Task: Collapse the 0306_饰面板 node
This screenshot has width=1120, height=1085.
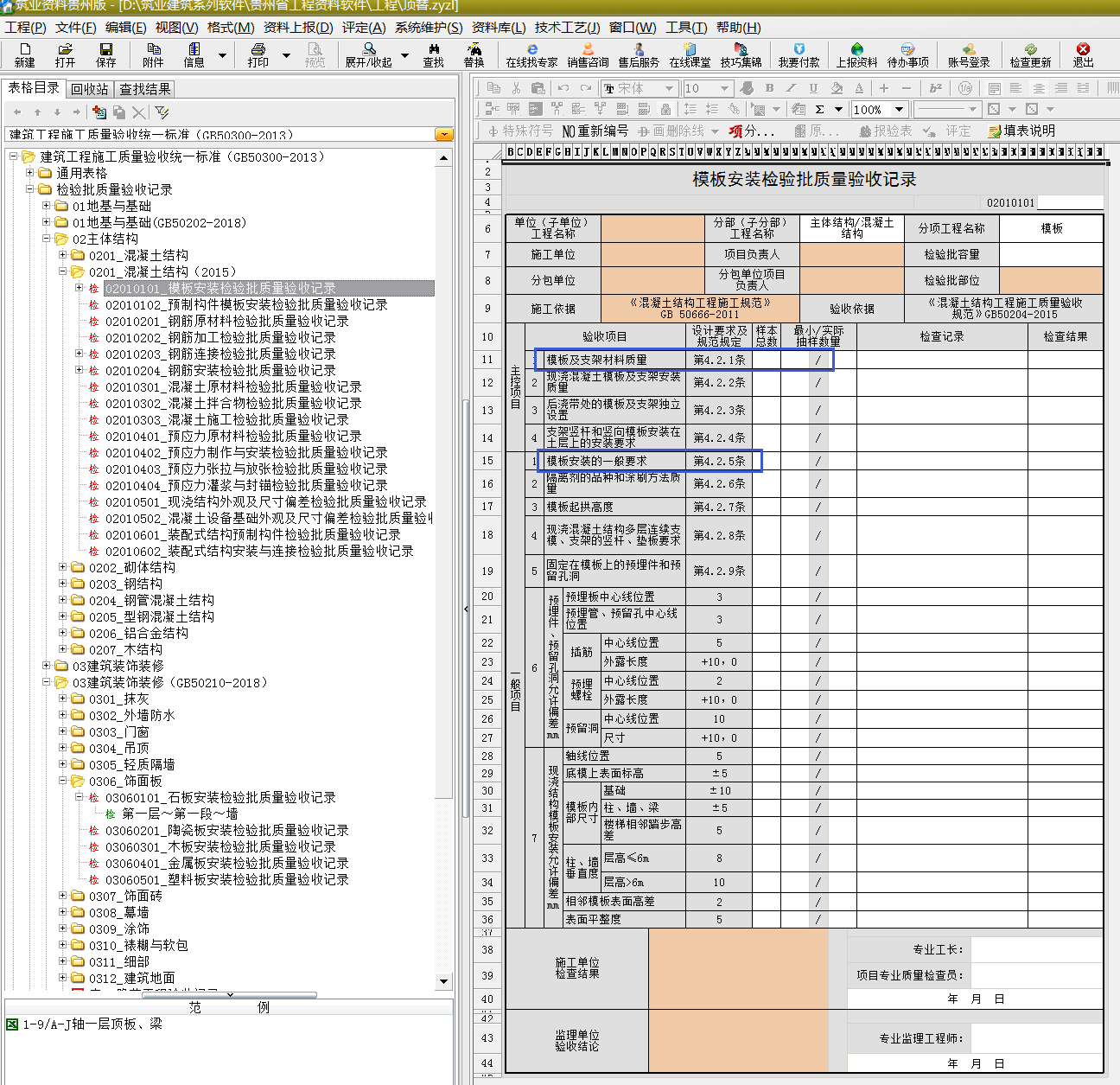Action: tap(63, 781)
